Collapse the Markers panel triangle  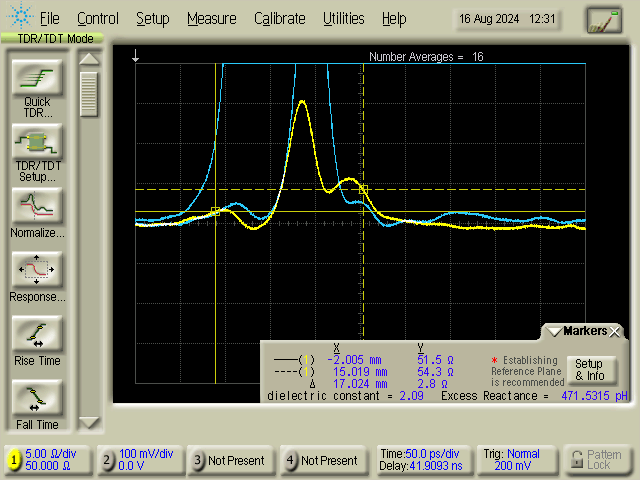[555, 331]
